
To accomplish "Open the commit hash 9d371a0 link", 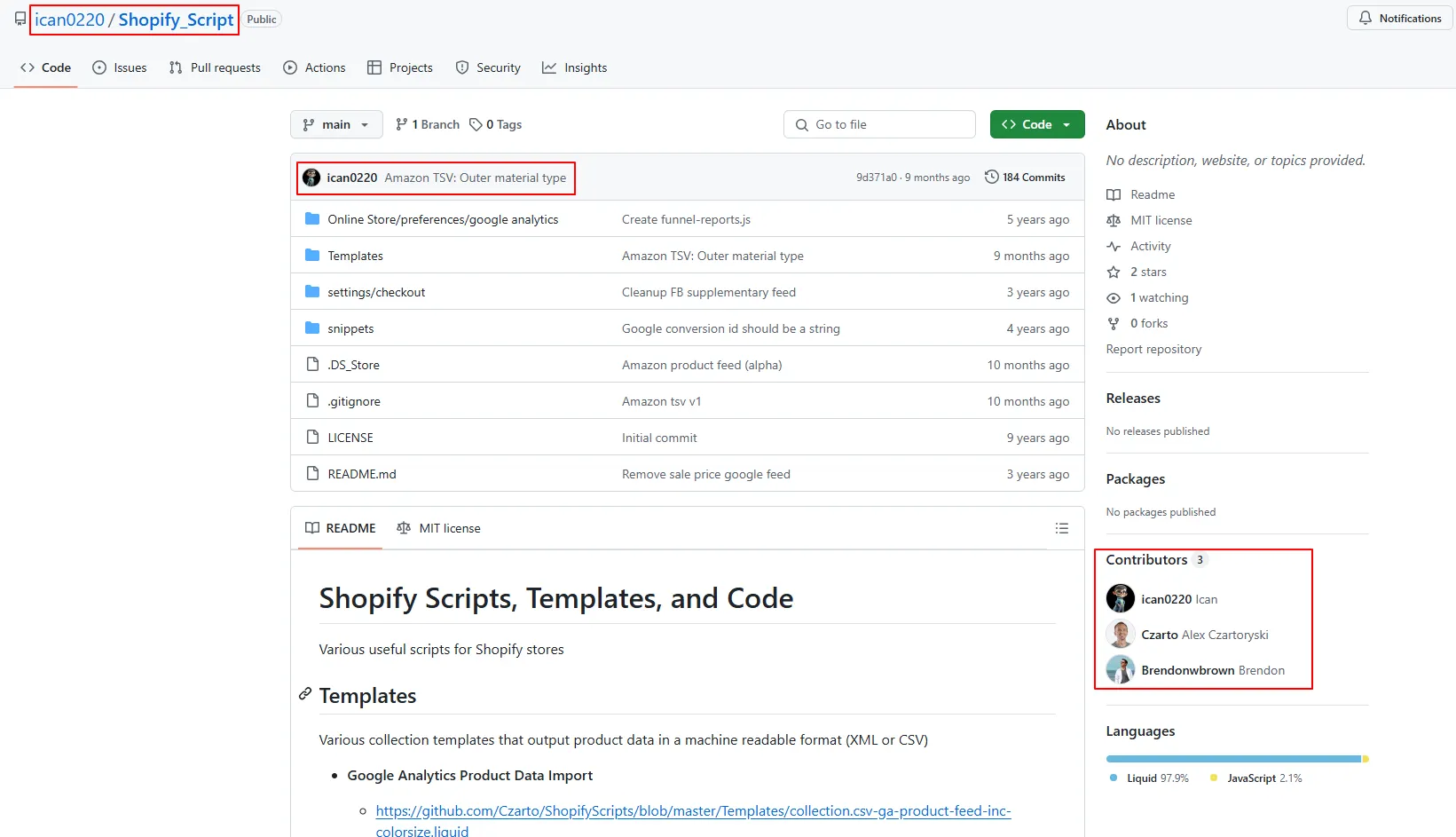I will pos(877,178).
